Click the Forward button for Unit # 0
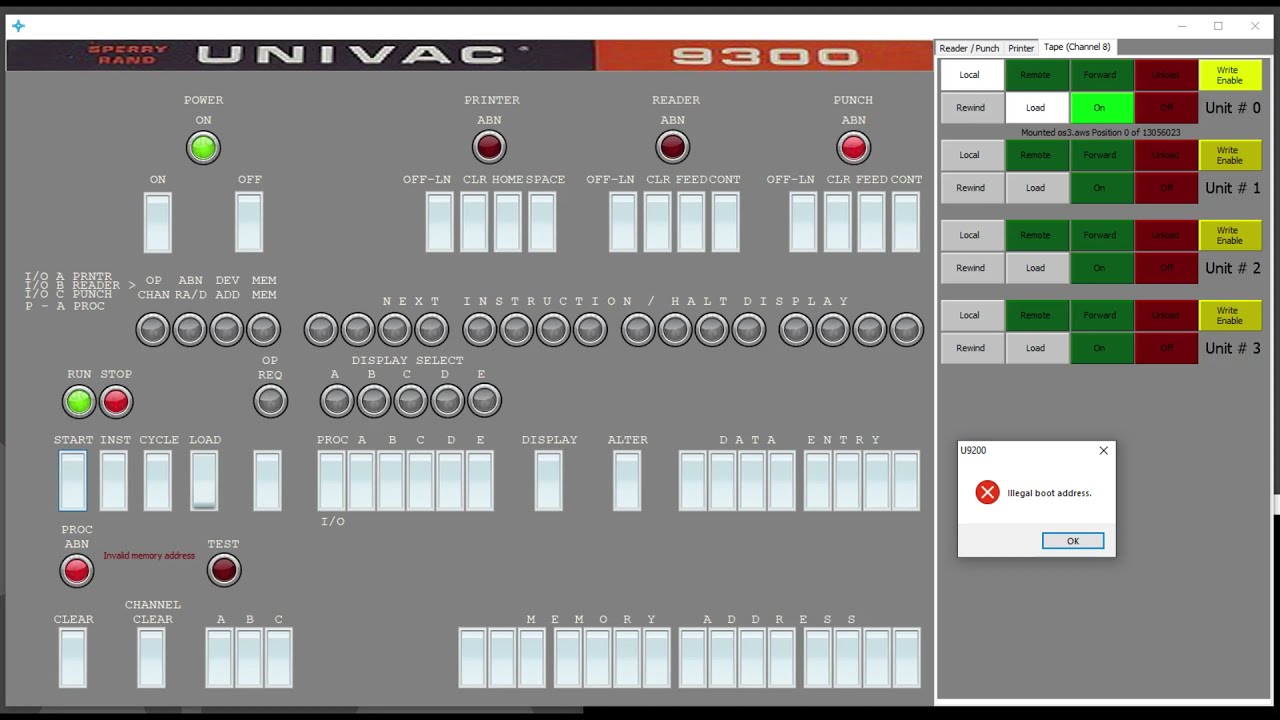1280x720 pixels. pos(1100,75)
